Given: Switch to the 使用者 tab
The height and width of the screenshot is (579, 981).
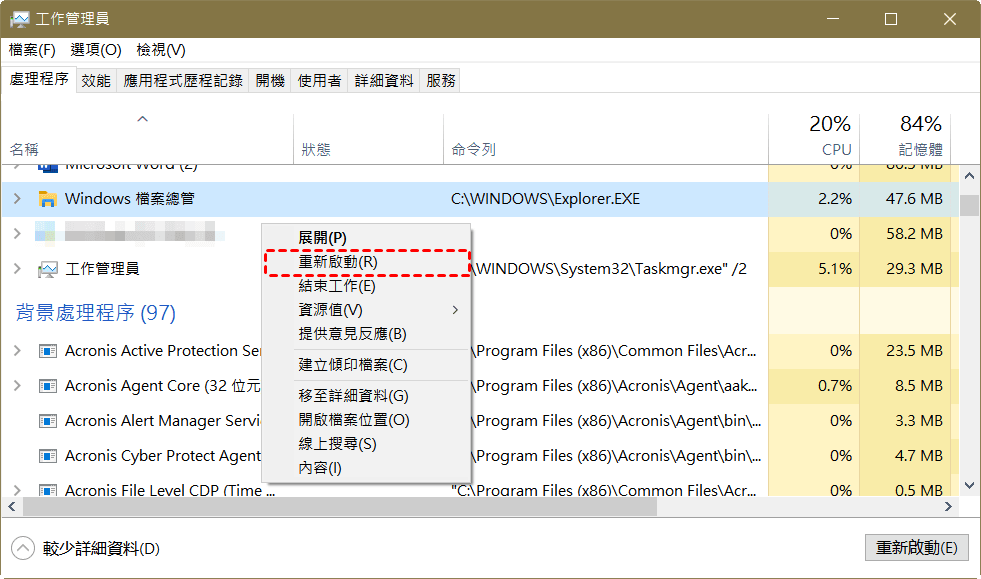Looking at the screenshot, I should 319,81.
